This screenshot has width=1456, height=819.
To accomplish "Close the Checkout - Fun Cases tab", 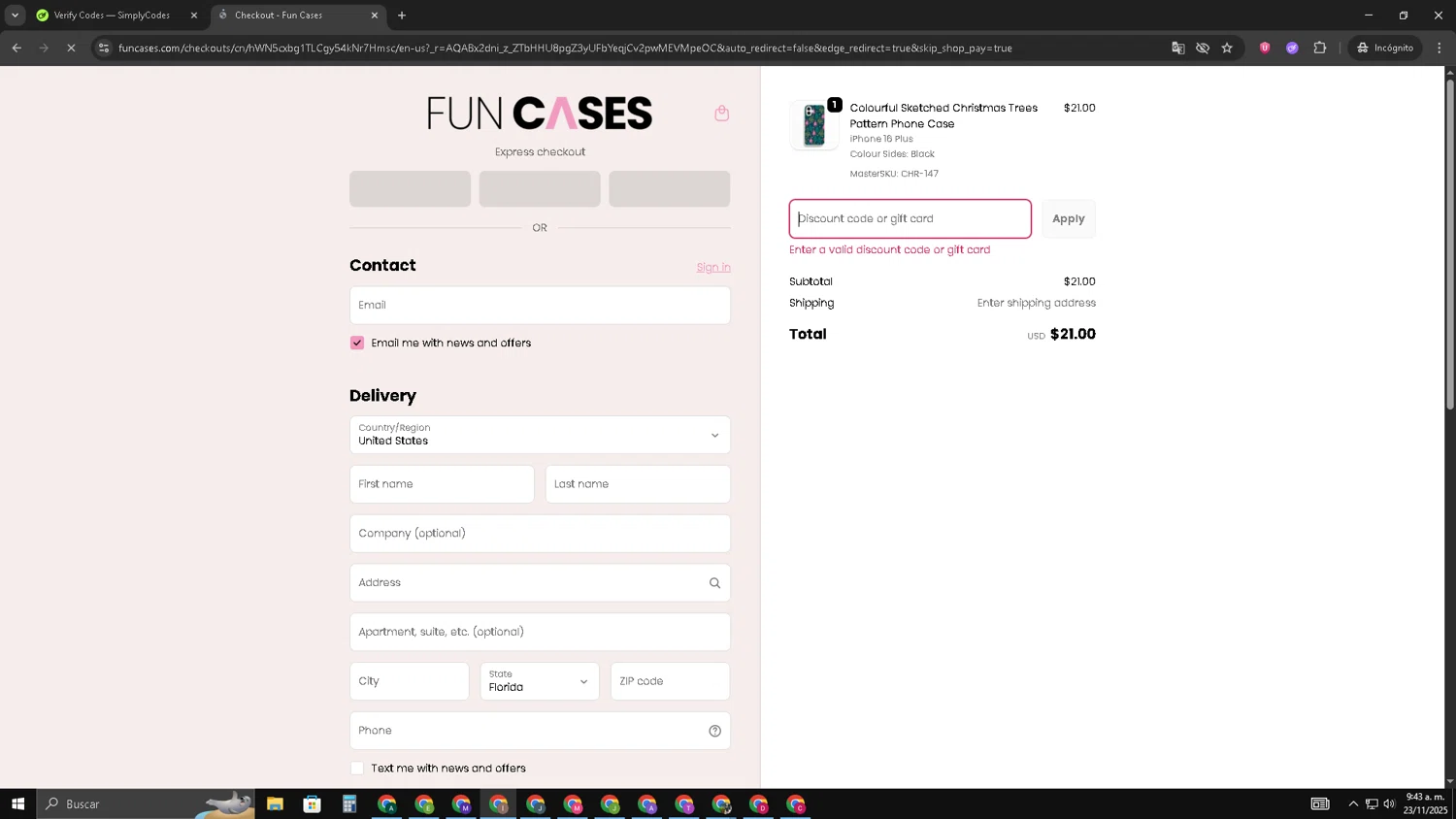I will click(375, 16).
